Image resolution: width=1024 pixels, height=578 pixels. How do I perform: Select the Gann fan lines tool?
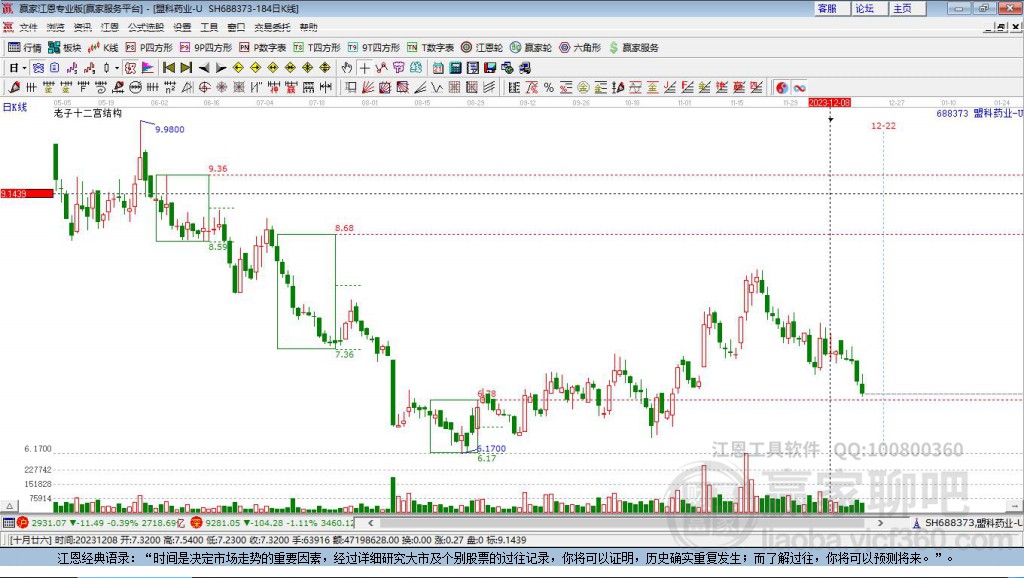[x=368, y=88]
